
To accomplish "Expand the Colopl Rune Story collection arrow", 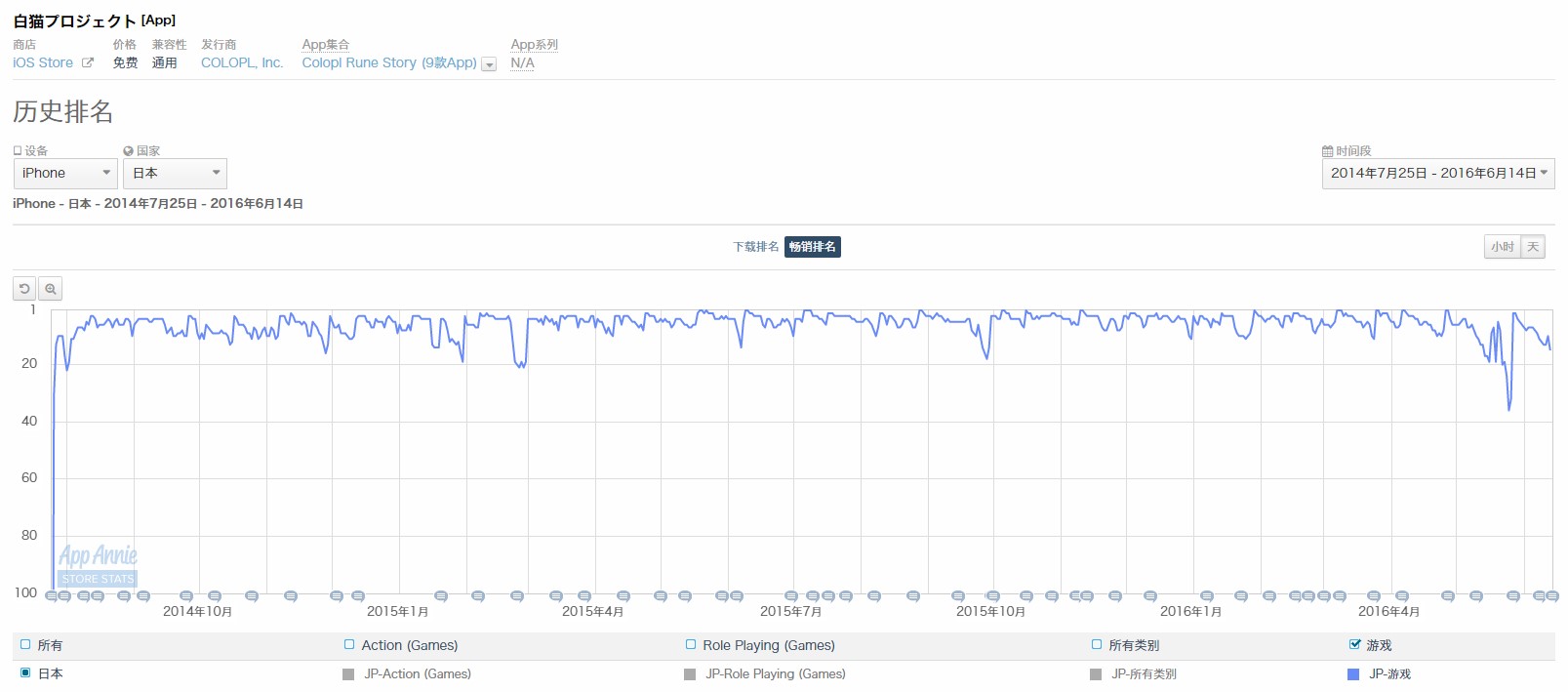I will (490, 64).
